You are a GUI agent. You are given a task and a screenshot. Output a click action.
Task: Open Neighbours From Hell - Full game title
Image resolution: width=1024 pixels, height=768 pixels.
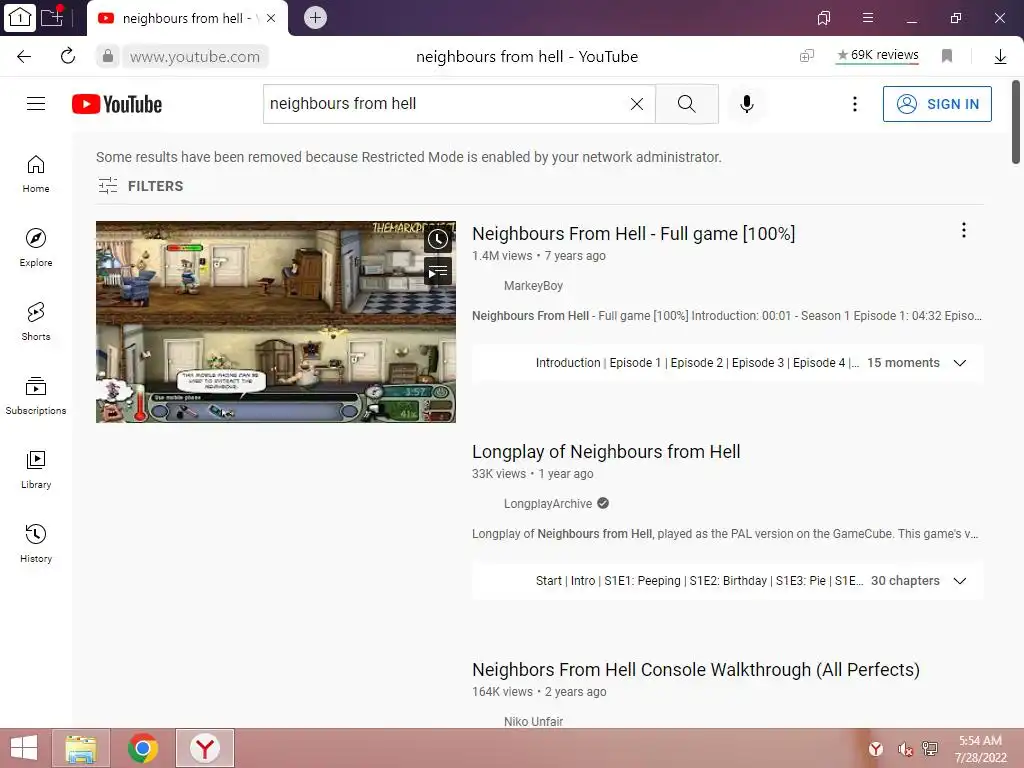click(633, 234)
